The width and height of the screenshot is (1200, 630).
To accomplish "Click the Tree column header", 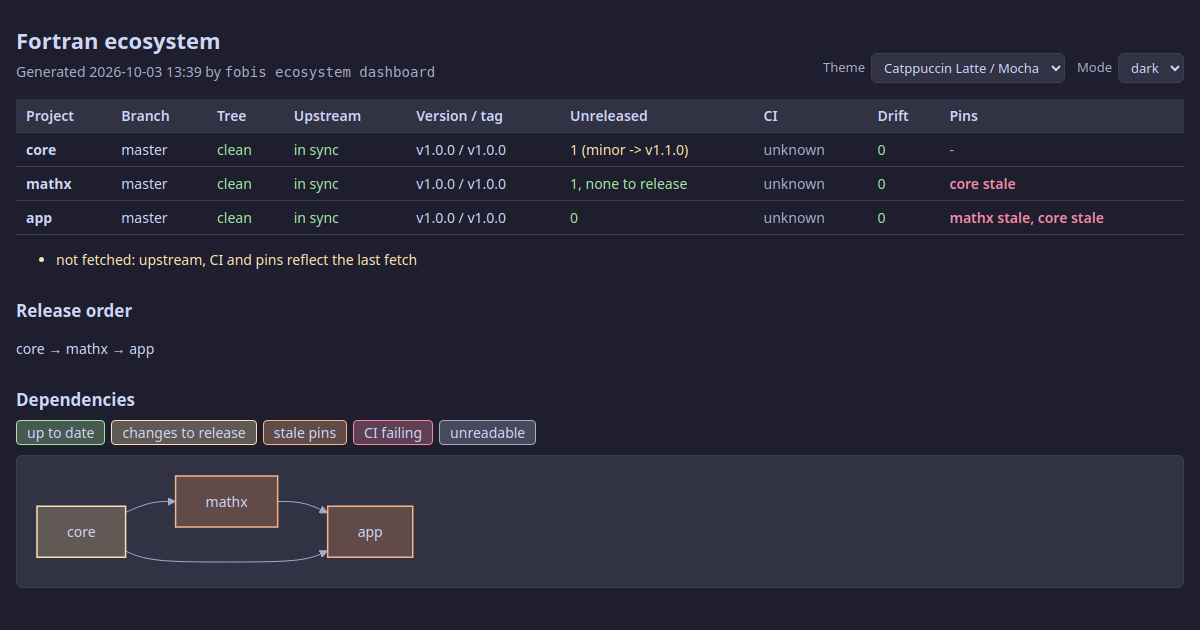I will 231,116.
